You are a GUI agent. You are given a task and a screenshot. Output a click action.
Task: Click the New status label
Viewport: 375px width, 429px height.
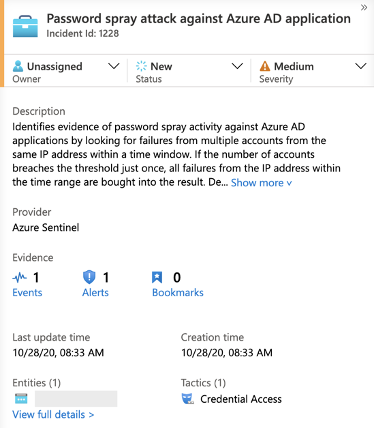(161, 66)
